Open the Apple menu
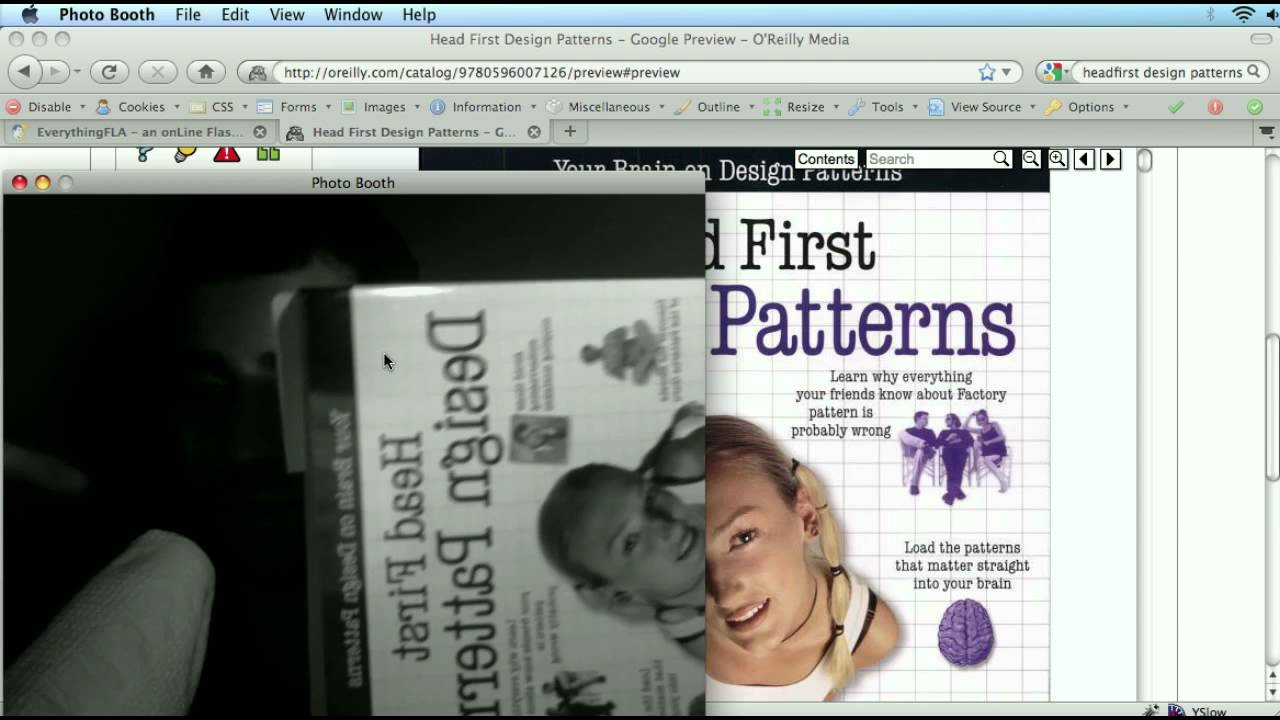Screen dimensions: 1280x720 [x=29, y=14]
